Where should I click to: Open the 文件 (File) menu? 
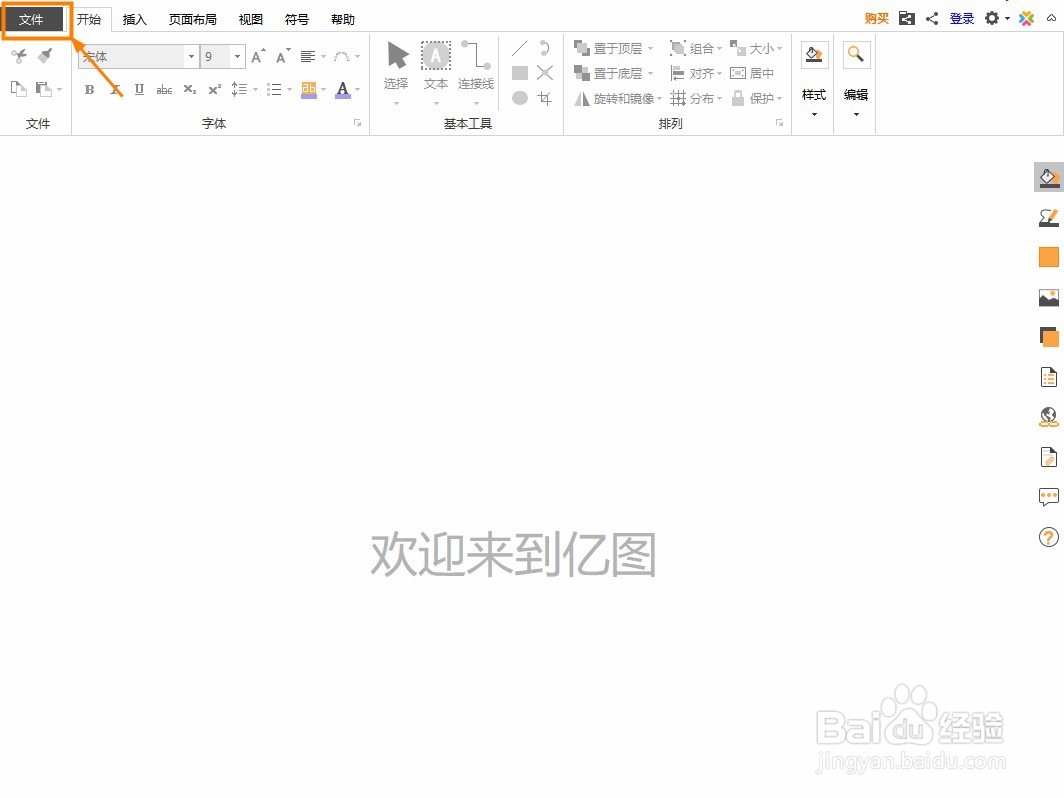point(33,18)
